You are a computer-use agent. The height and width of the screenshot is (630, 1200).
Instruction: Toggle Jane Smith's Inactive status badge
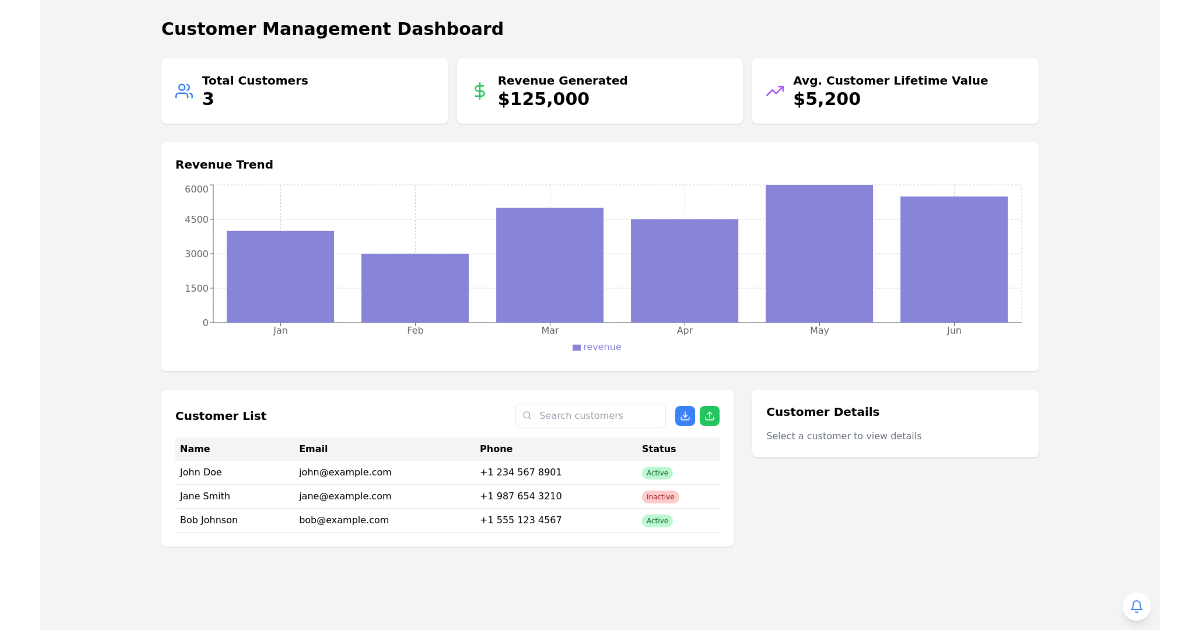pos(660,496)
